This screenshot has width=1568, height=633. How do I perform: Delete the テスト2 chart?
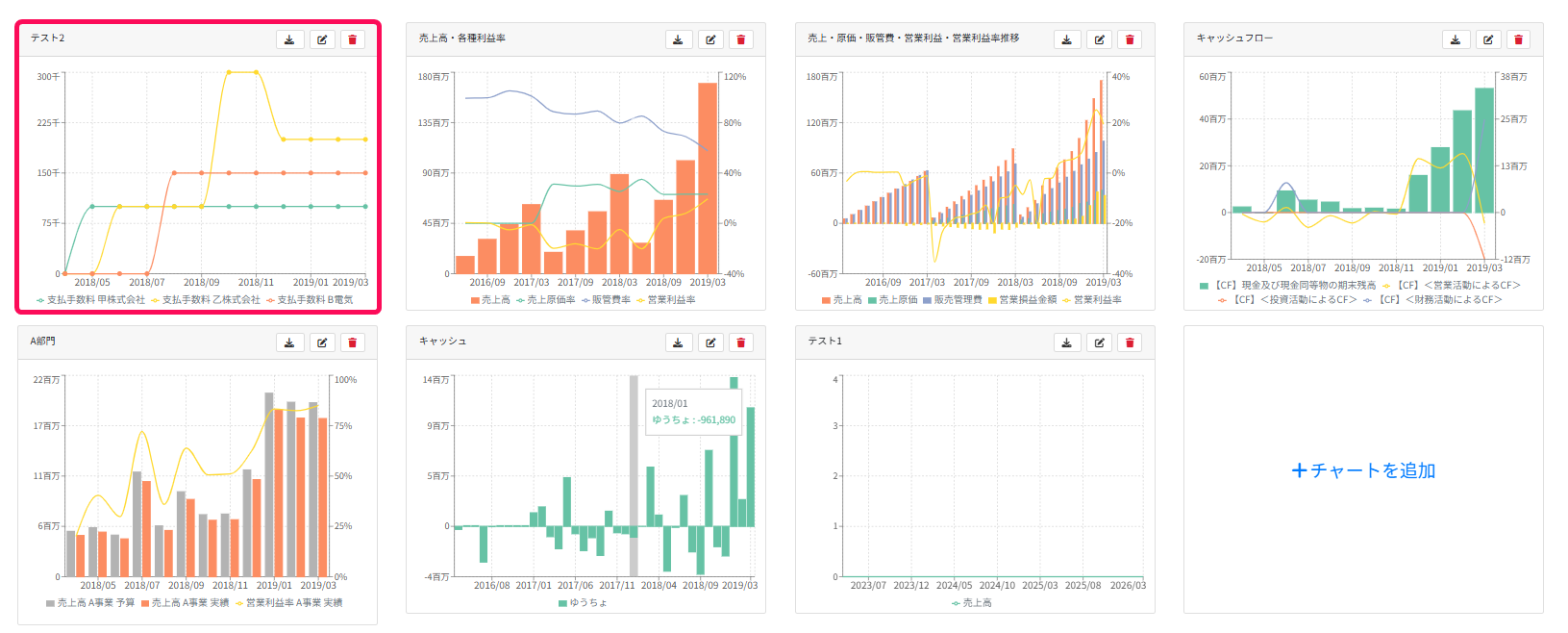(x=352, y=39)
